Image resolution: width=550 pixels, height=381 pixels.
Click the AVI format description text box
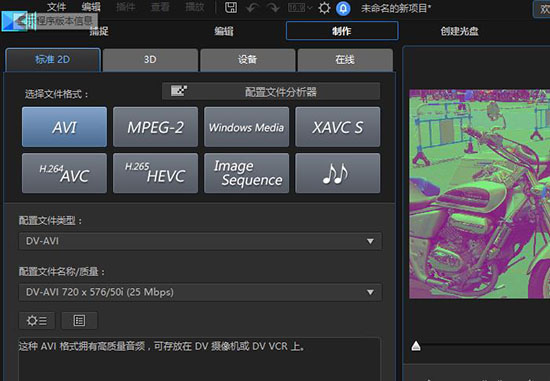(x=199, y=359)
